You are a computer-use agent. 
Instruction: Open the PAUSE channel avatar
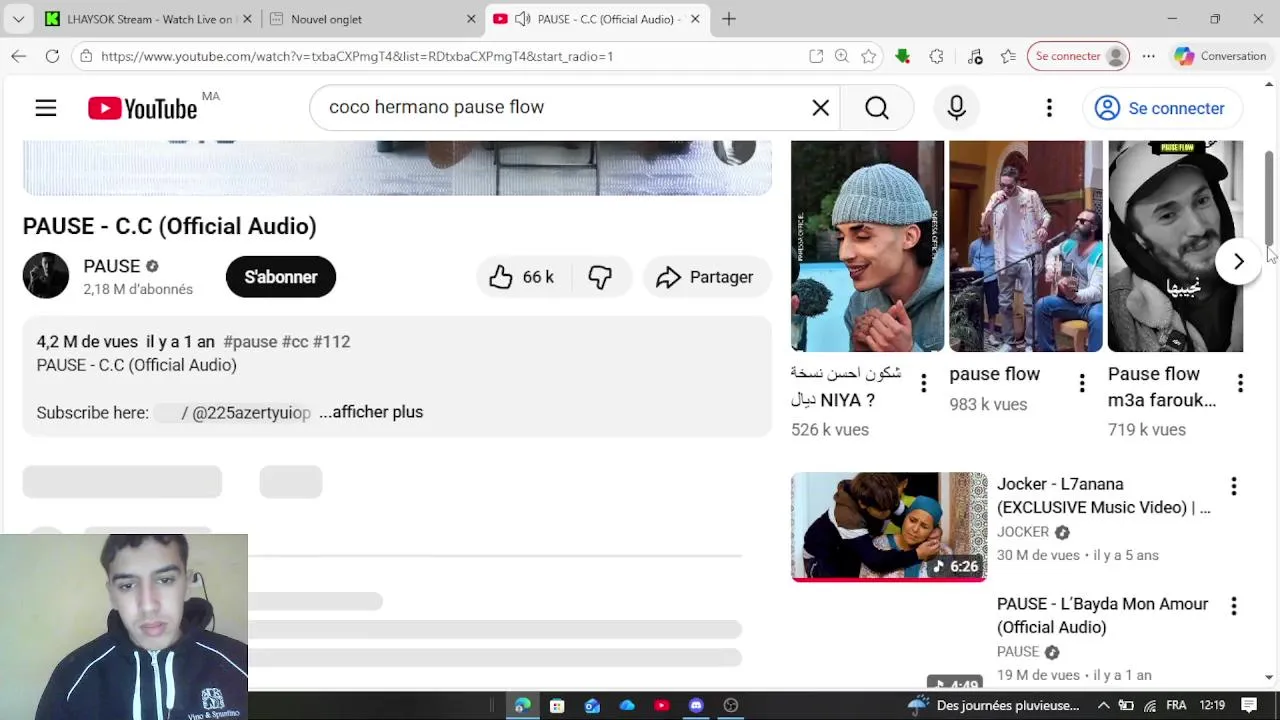(46, 276)
